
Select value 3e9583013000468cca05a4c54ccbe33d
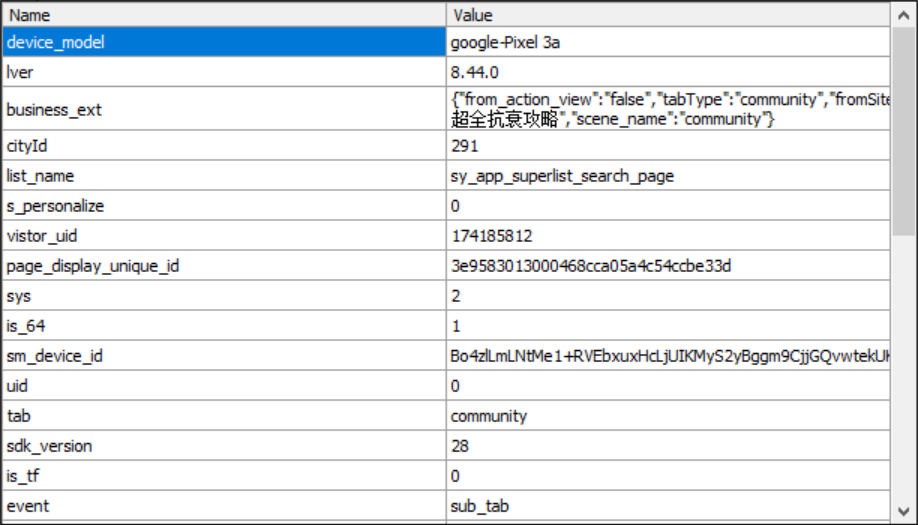click(x=668, y=266)
